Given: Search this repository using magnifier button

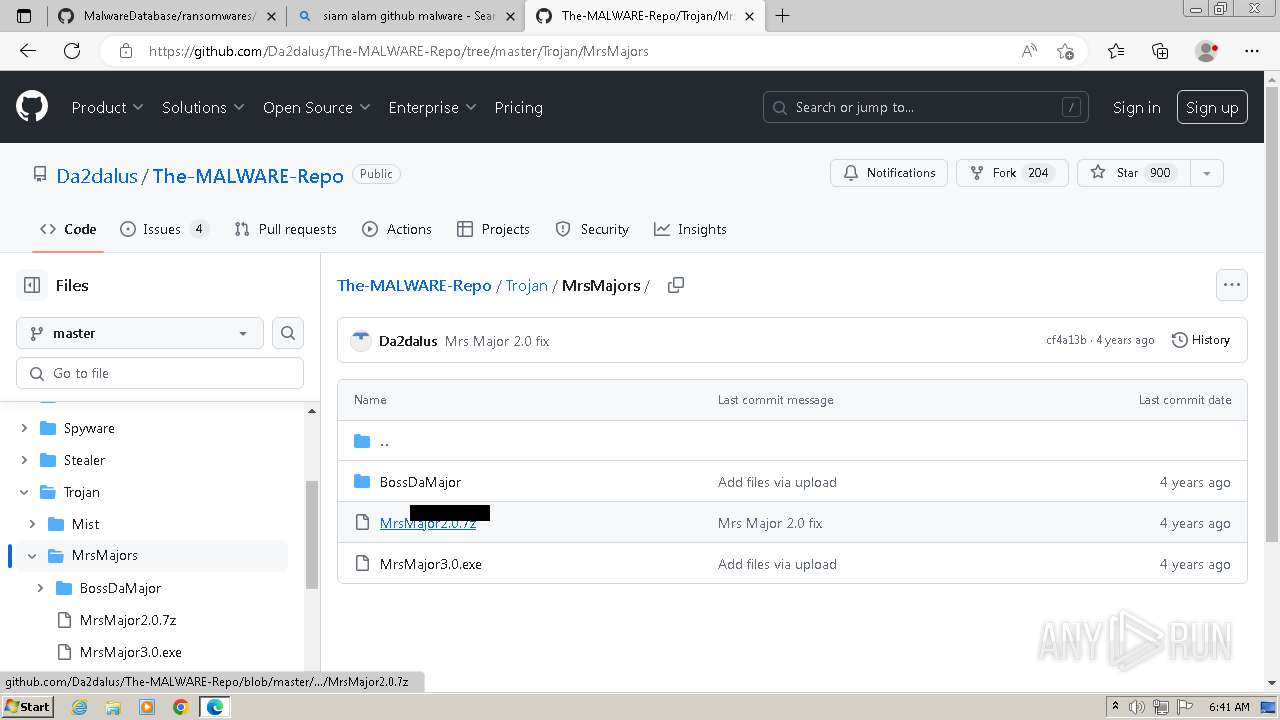Looking at the screenshot, I should tap(288, 333).
